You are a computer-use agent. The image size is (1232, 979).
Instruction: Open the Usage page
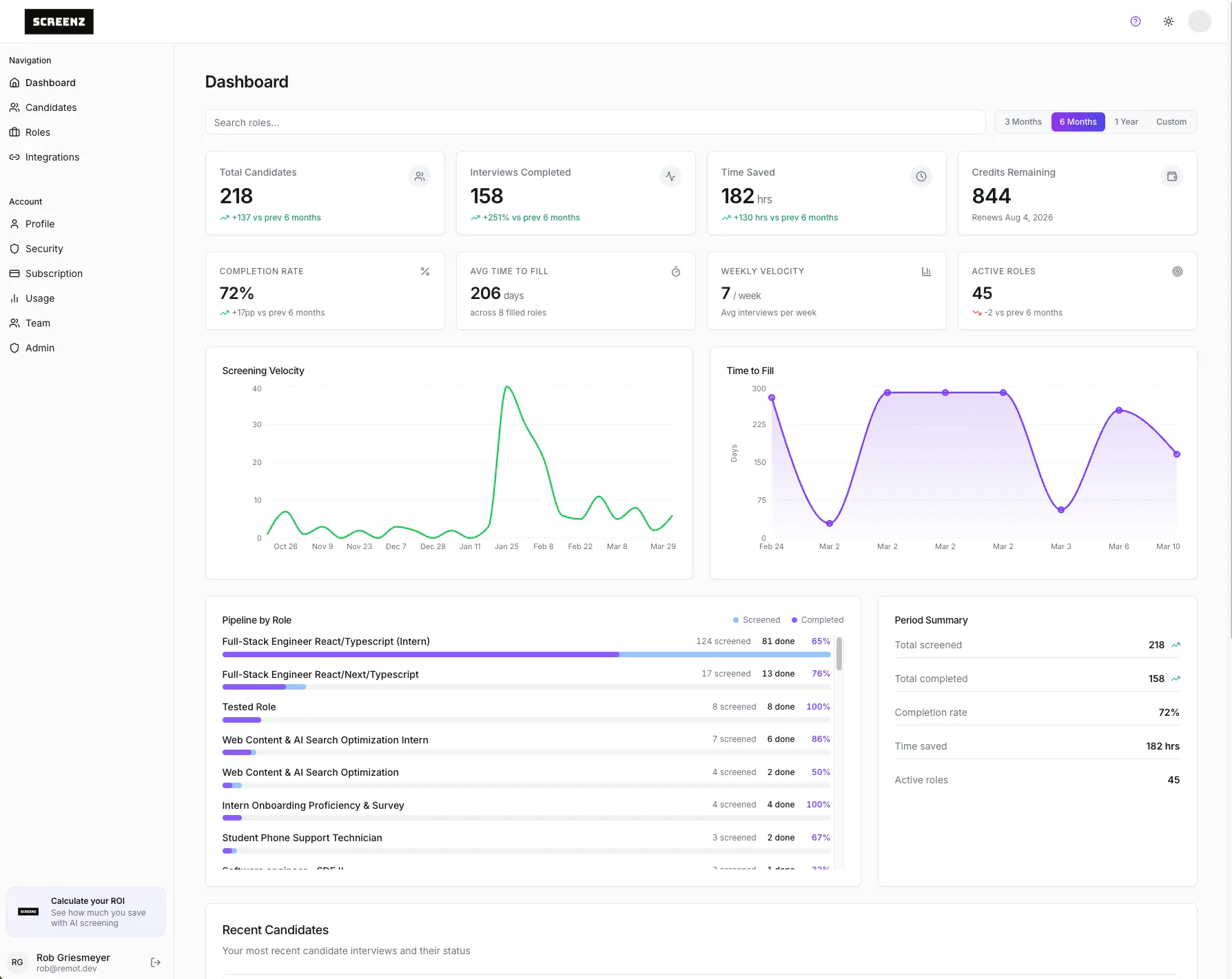(x=40, y=298)
